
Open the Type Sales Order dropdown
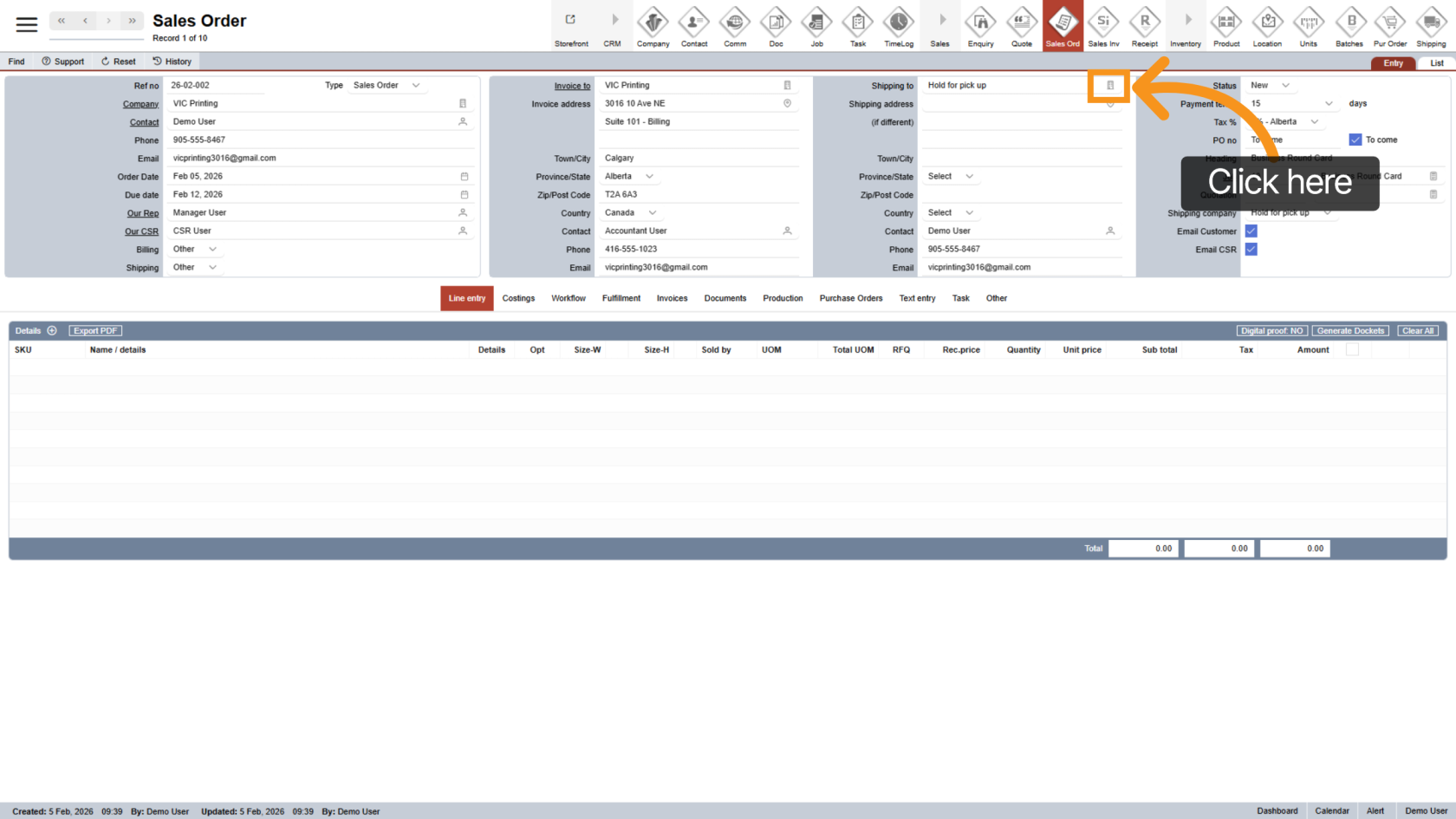[x=387, y=86]
